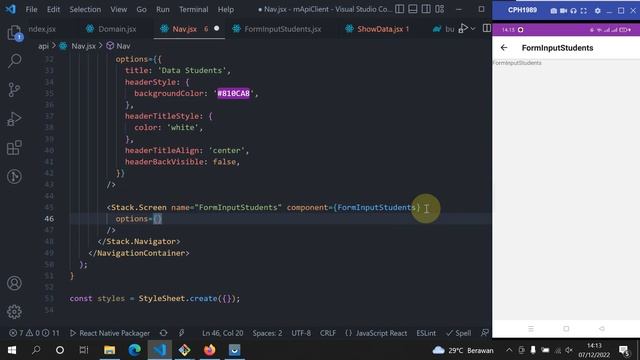This screenshot has width=640, height=360.
Task: Open Windows Start menu
Action: pos(12,350)
